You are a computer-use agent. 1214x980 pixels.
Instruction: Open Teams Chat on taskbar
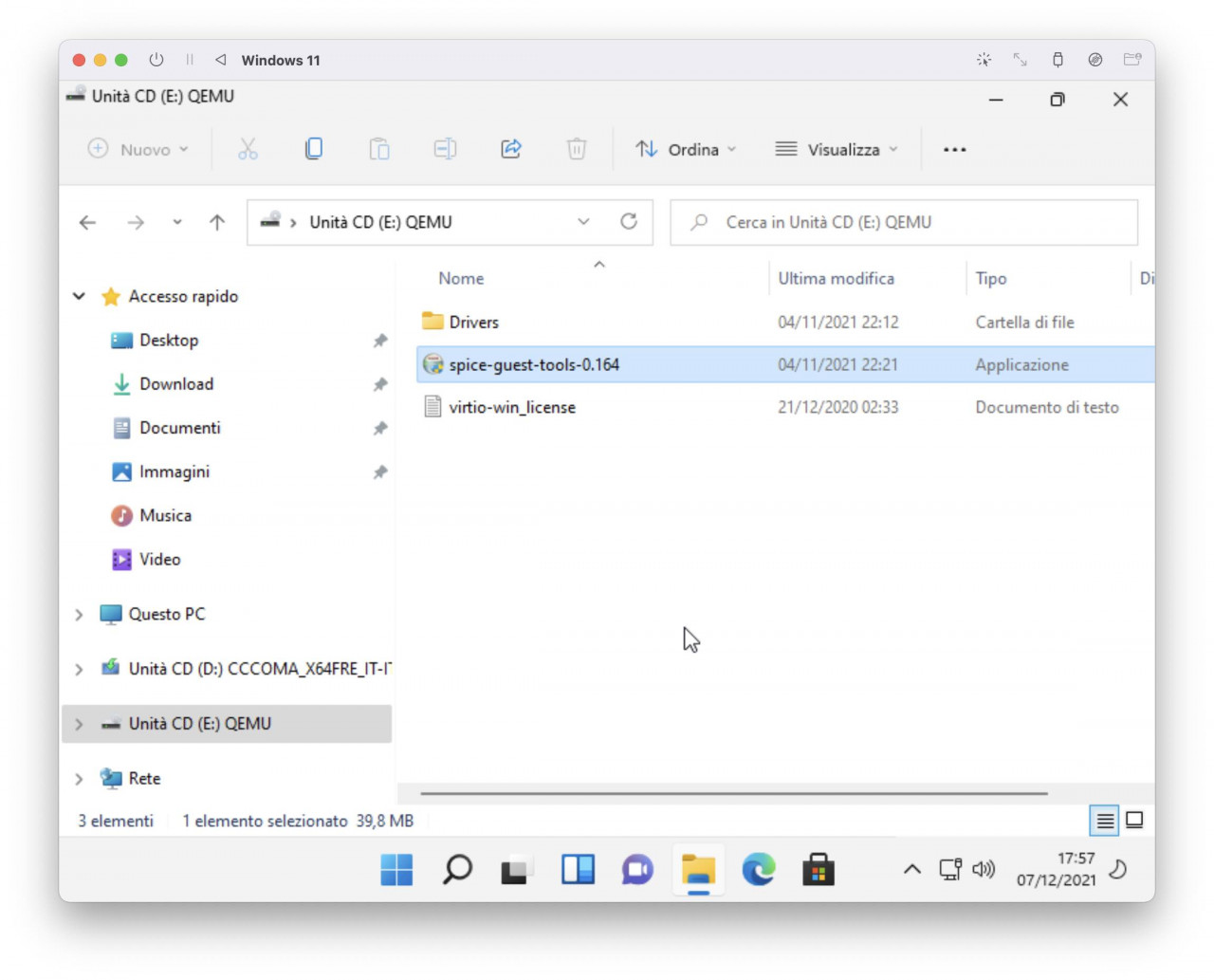click(637, 869)
